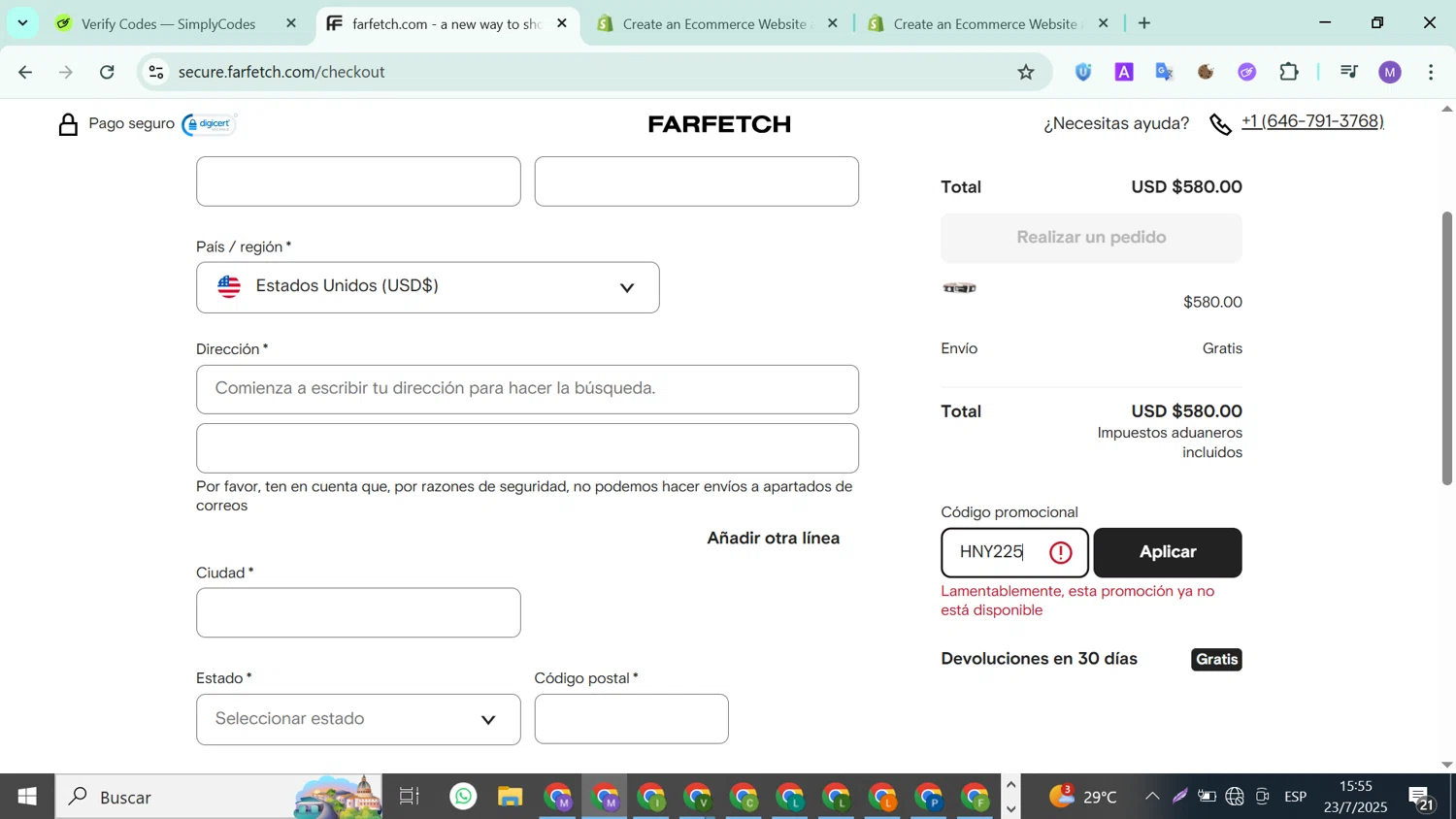The image size is (1456, 819).
Task: Click the error warning icon in promo field
Action: pyautogui.click(x=1061, y=552)
